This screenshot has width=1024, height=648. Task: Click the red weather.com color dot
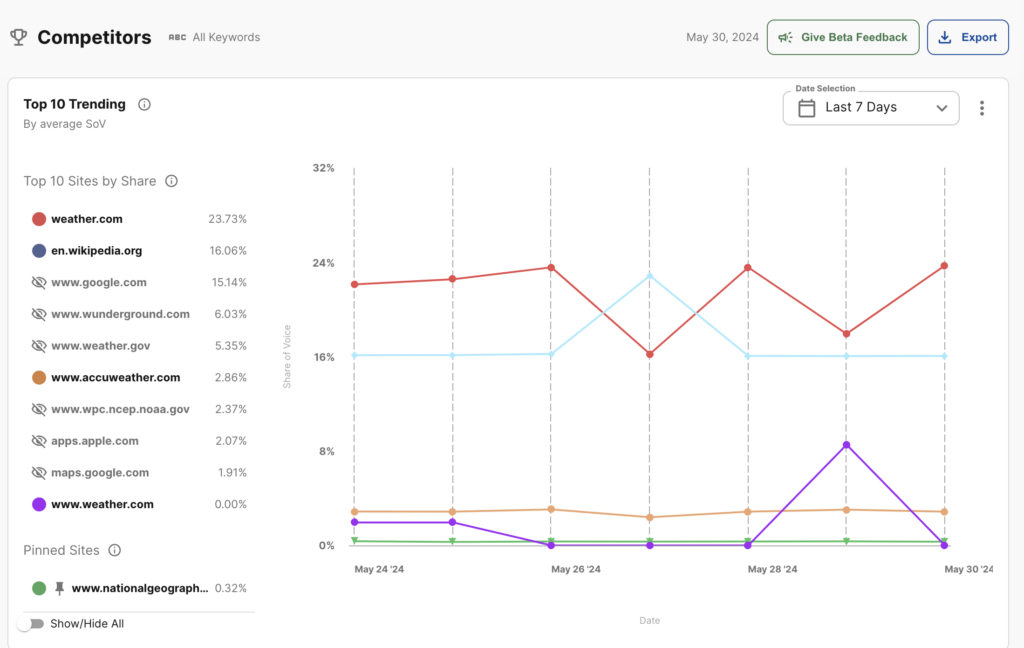tap(39, 219)
